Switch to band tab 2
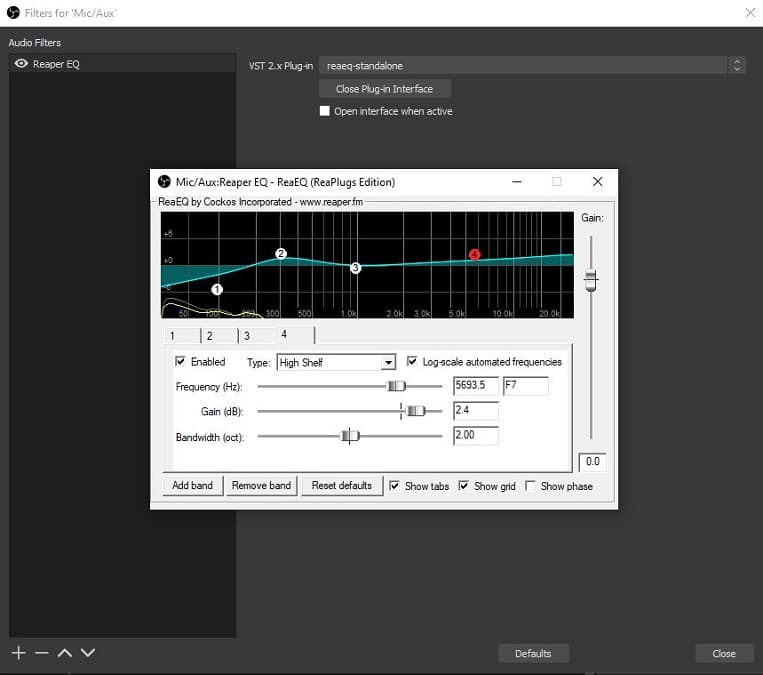Viewport: 763px width, 675px height. [219, 336]
